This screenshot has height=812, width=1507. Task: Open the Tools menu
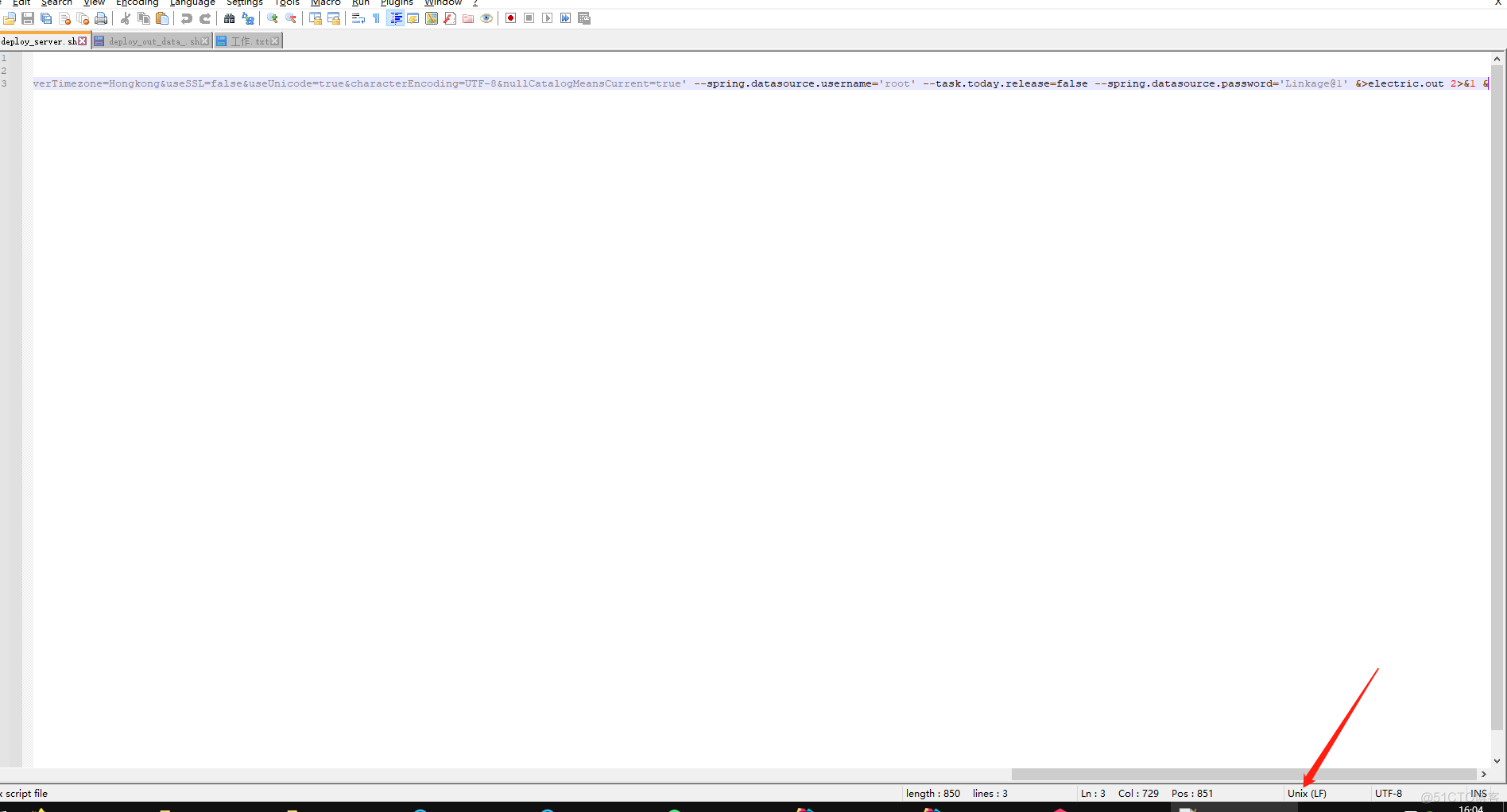[x=287, y=2]
